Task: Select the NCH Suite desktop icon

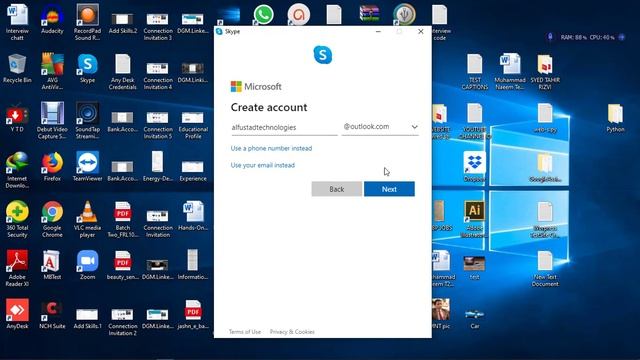Action: [52, 314]
